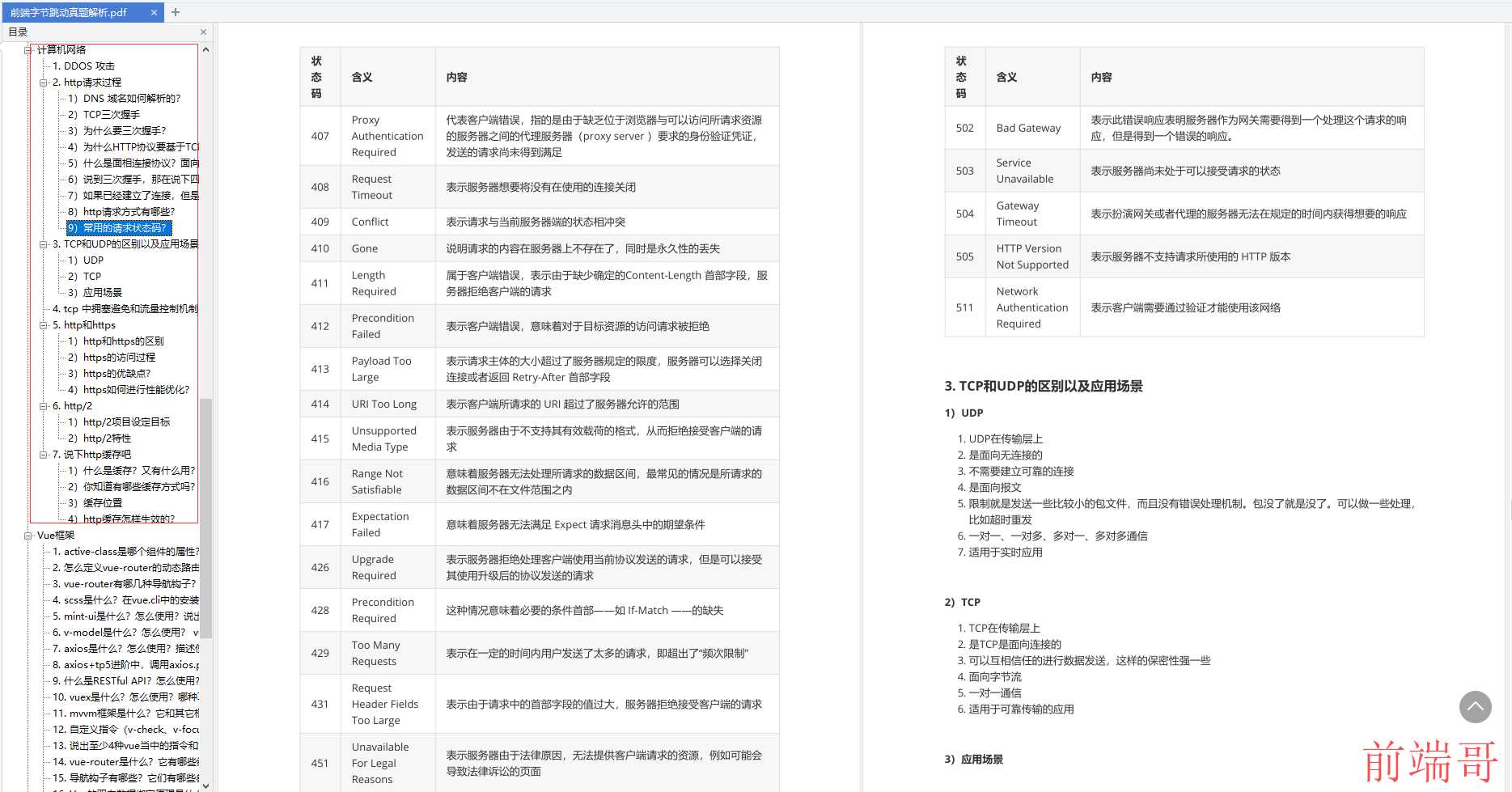Open outline entry 3) 为什么要三次握手?
Image resolution: width=1512 pixels, height=792 pixels.
(116, 131)
